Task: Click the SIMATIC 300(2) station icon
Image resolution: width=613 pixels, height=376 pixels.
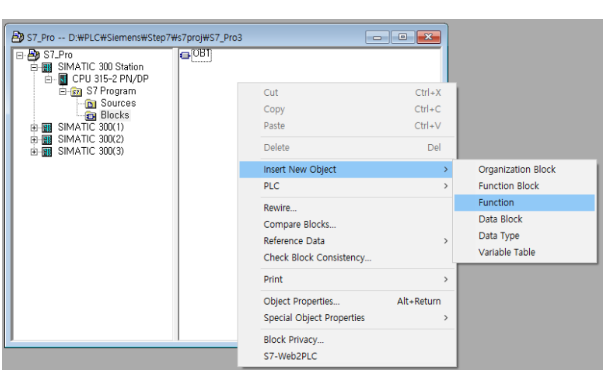Action: click(47, 140)
